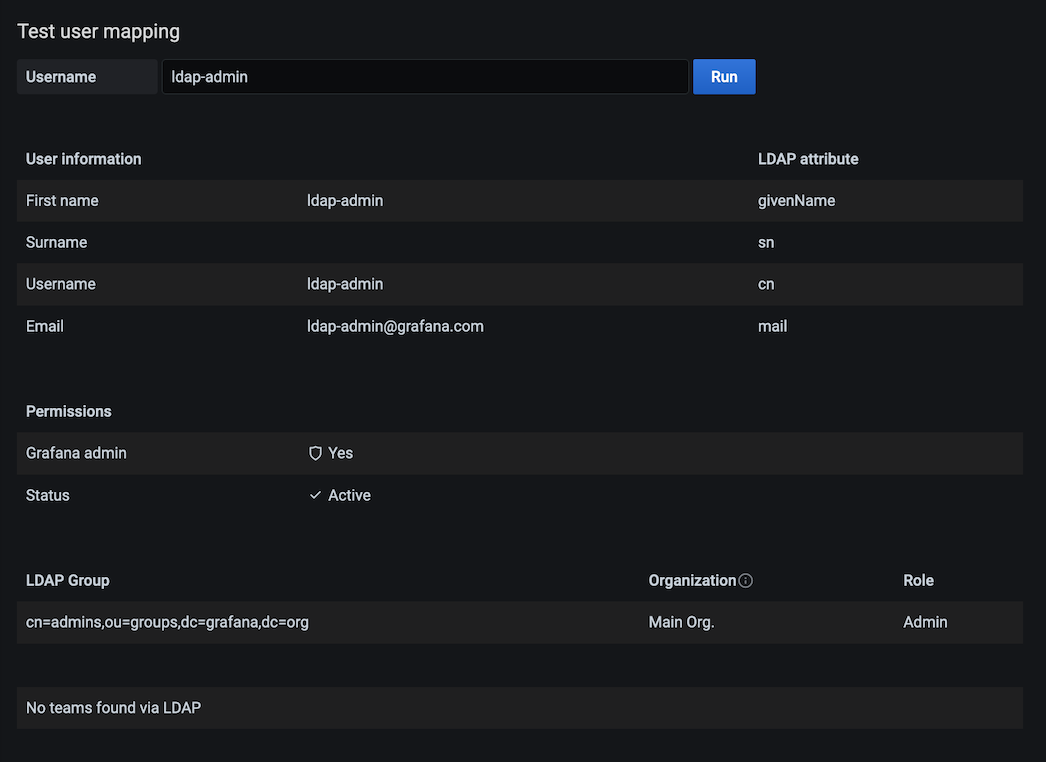Click the Admin role value
Image resolution: width=1046 pixels, height=762 pixels.
pyautogui.click(x=925, y=622)
